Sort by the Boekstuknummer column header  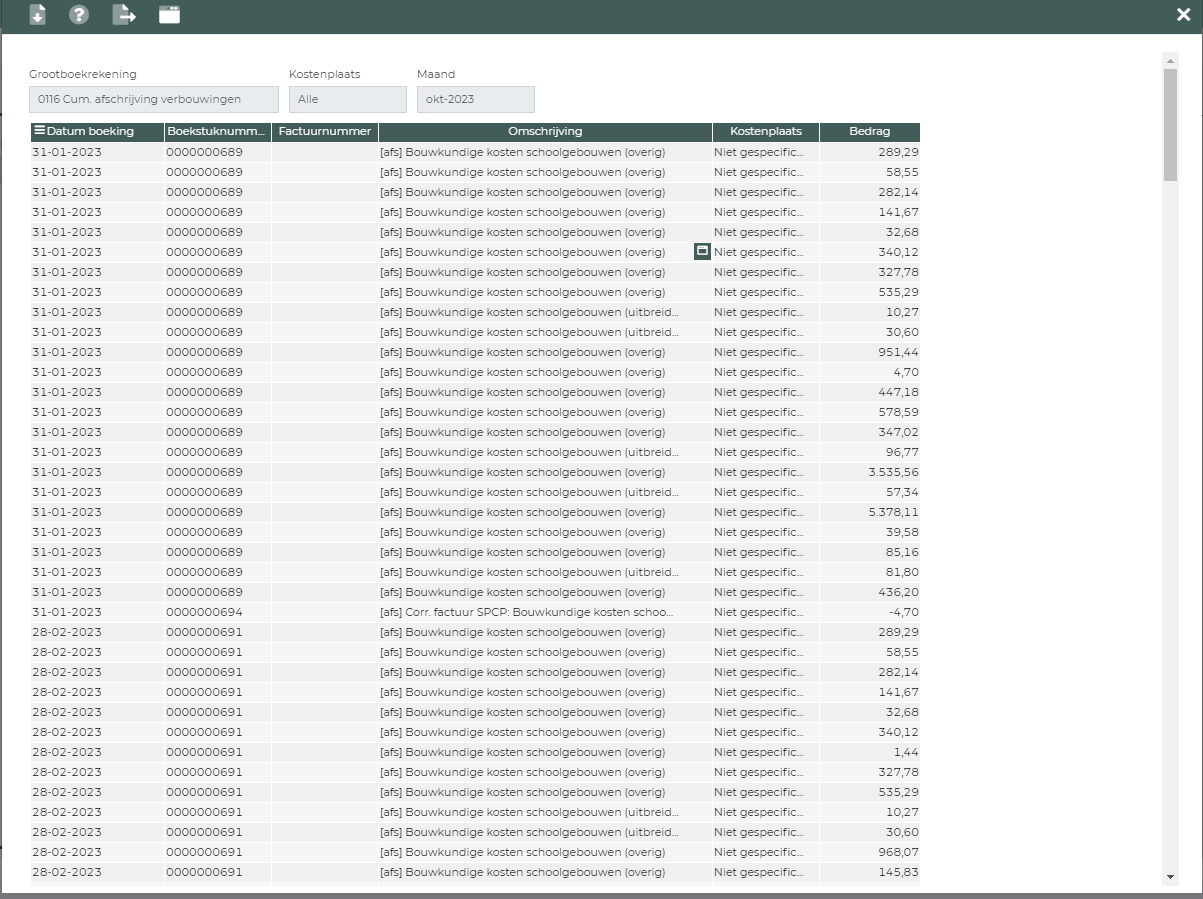tap(217, 131)
